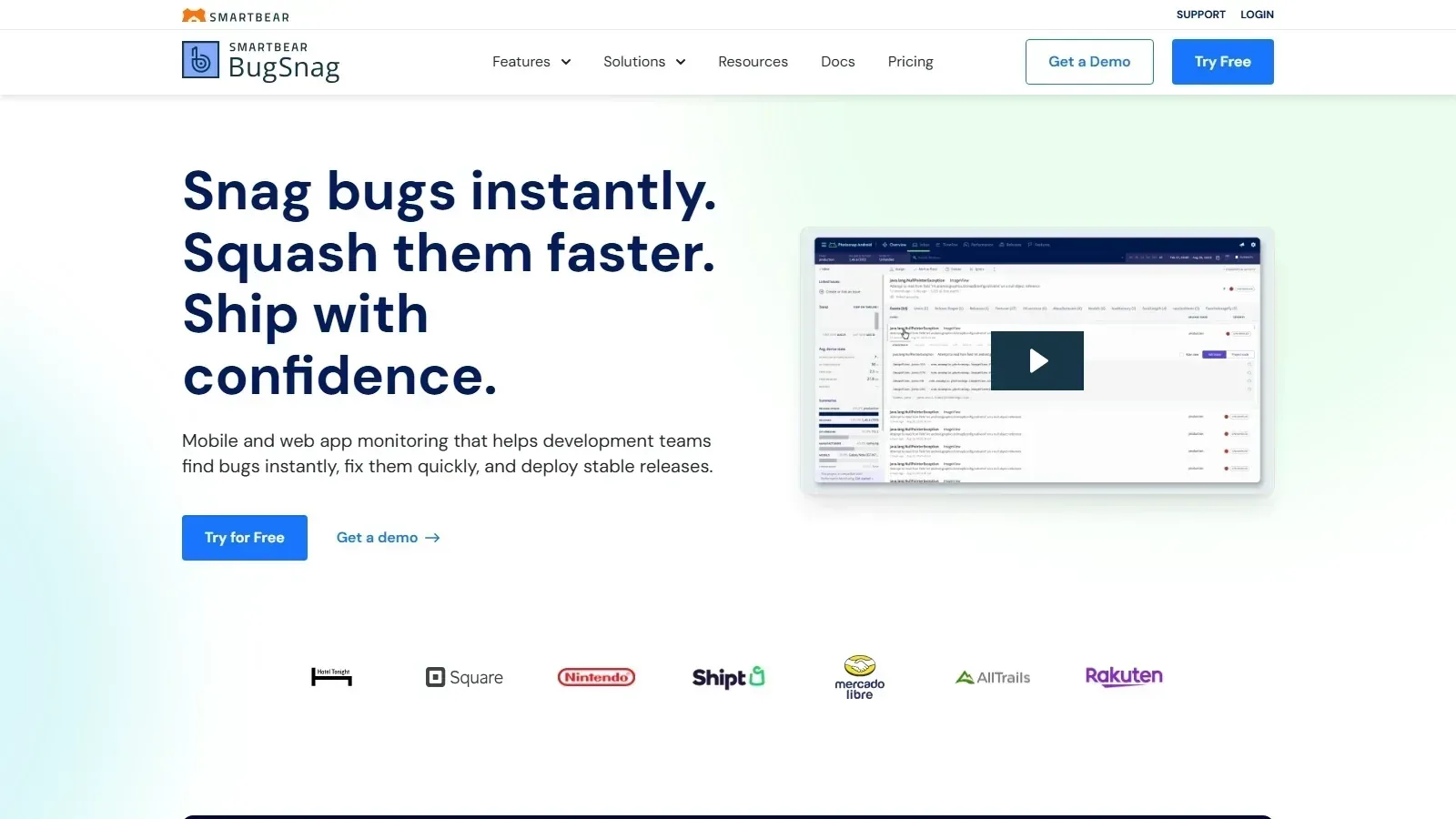Viewport: 1456px width, 819px height.
Task: Click the 'Snag bugs instantly' headline
Action: [450, 283]
